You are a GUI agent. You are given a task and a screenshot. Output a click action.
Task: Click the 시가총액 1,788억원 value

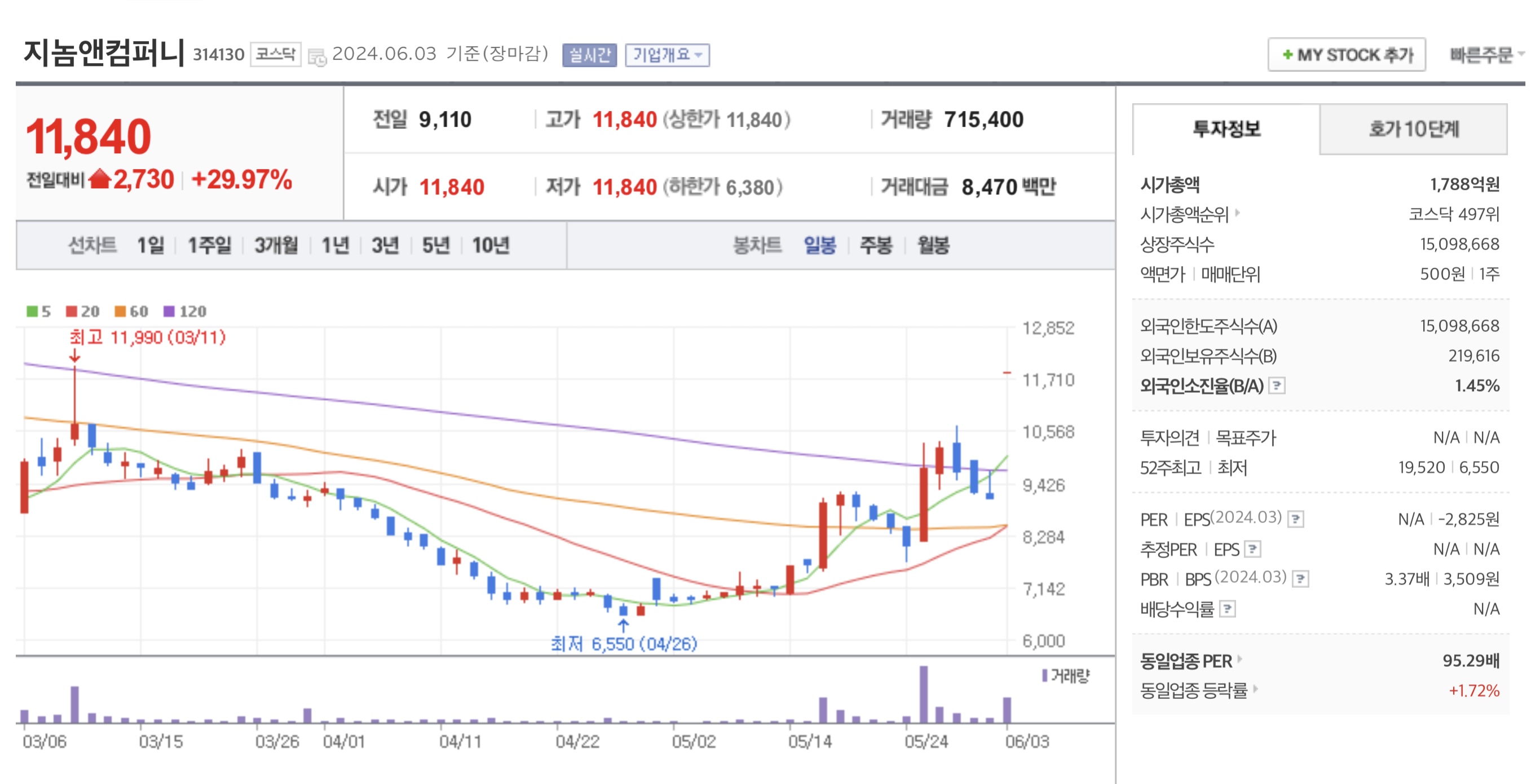pyautogui.click(x=1464, y=184)
